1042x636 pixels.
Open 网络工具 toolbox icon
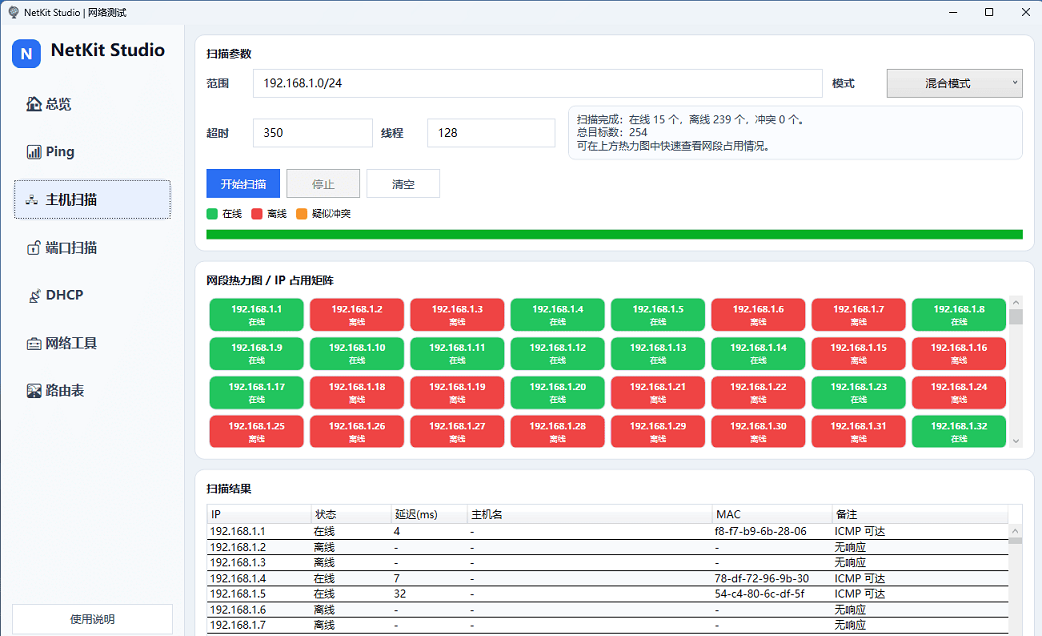click(34, 343)
